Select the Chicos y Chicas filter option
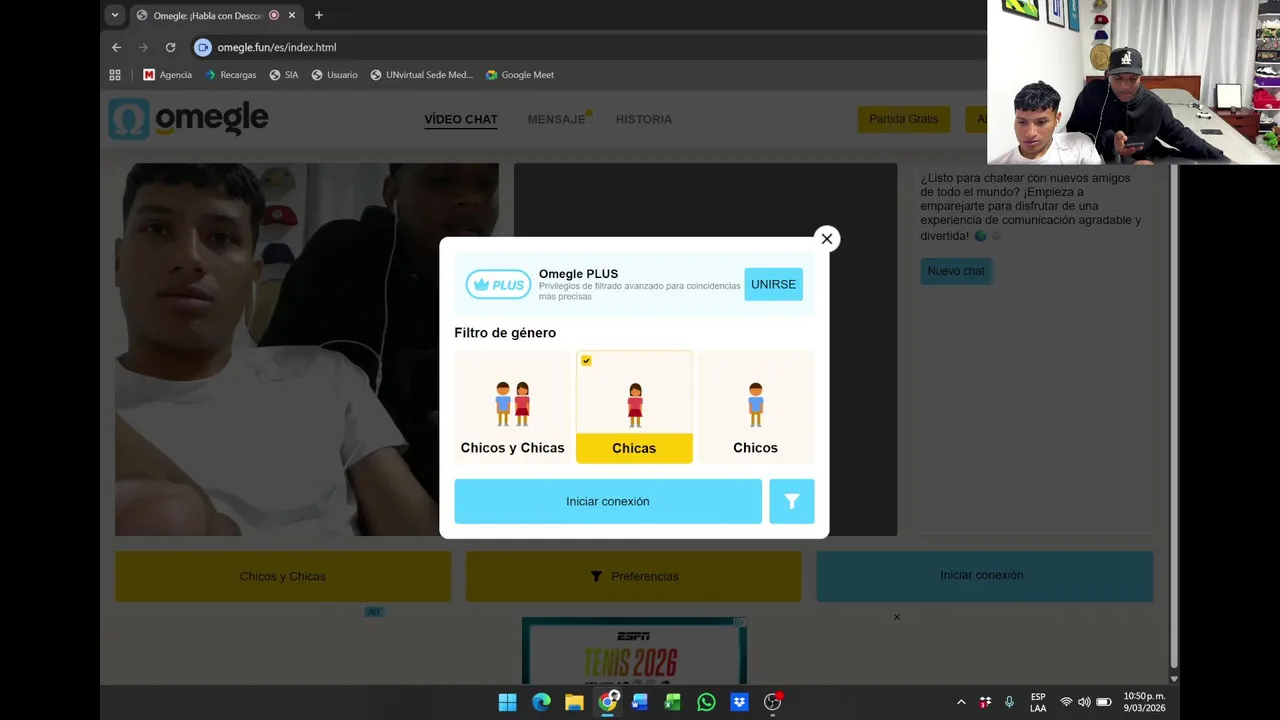 click(512, 406)
